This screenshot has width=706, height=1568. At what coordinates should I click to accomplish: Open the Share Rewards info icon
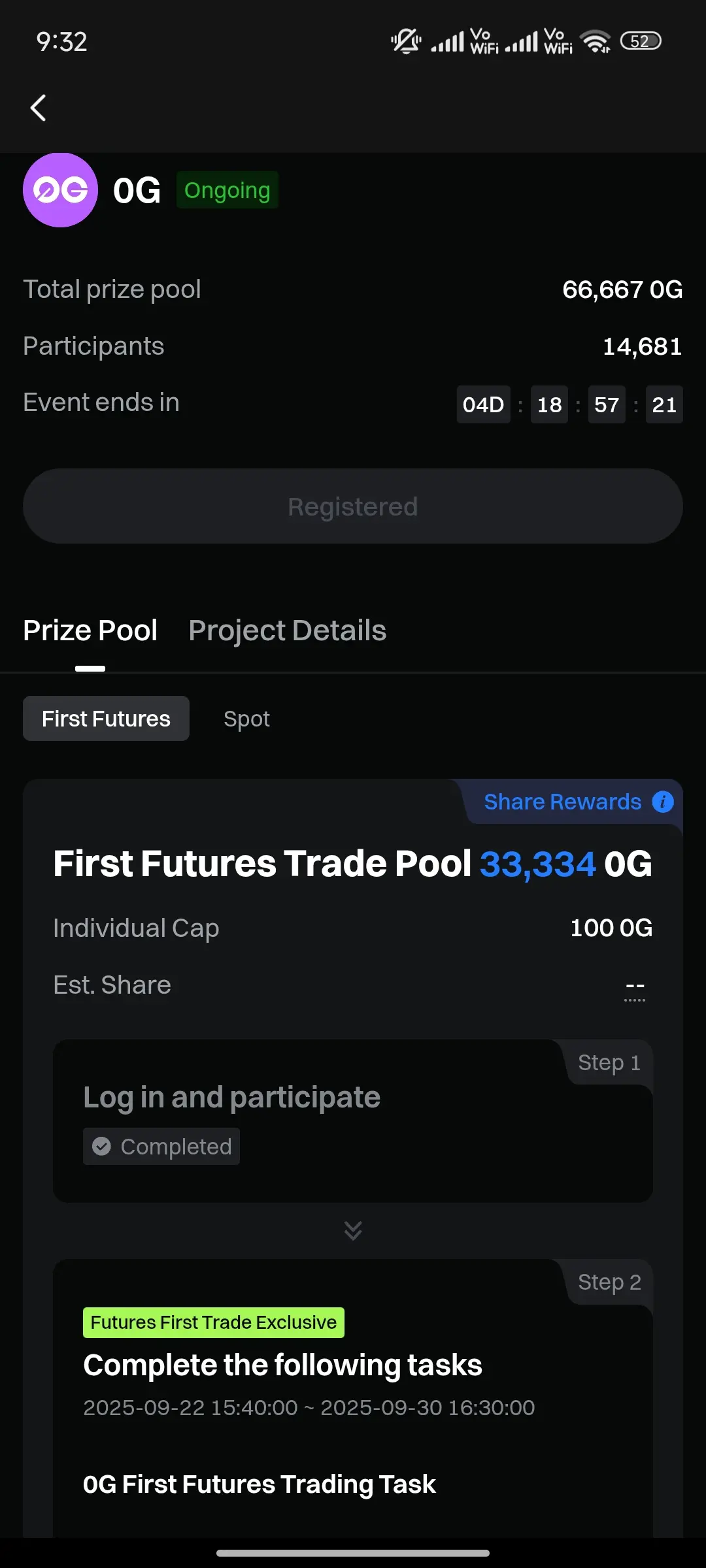pyautogui.click(x=662, y=802)
